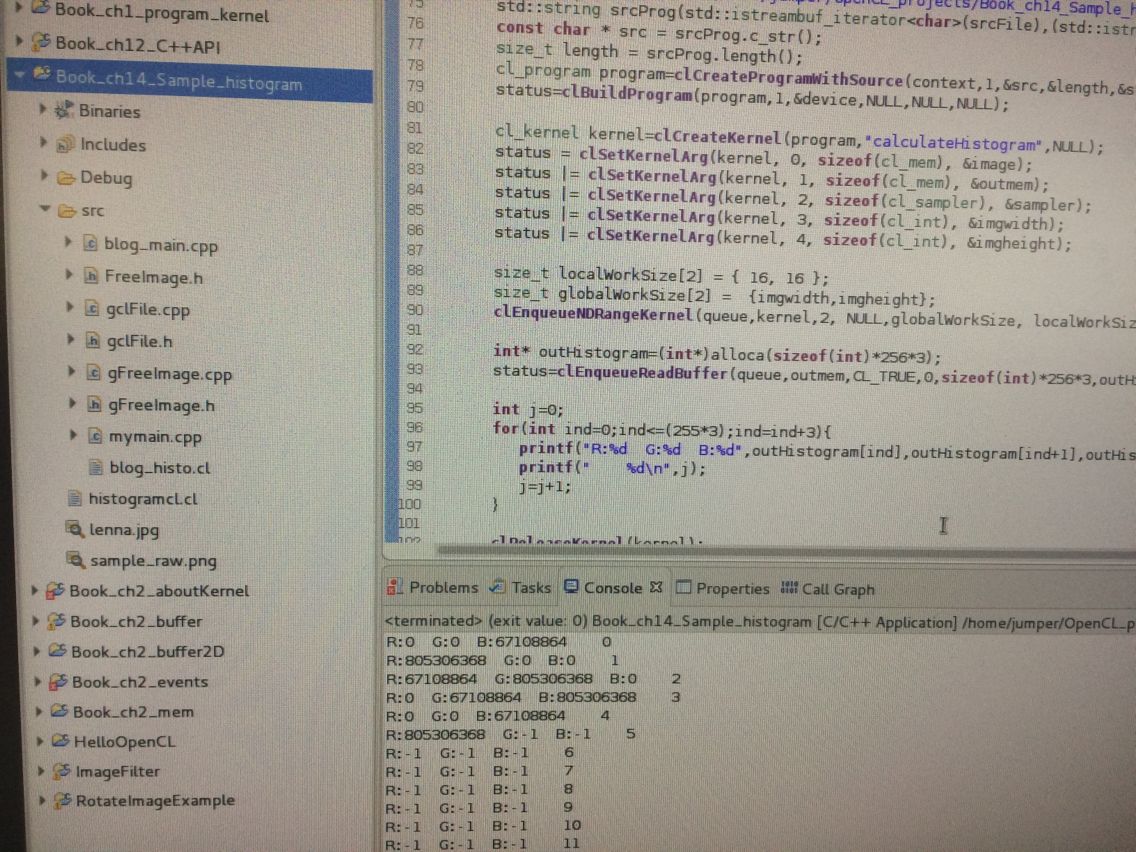Screen dimensions: 1136x852
Task: Click the lenna.jpg image icon
Action: pos(75,529)
